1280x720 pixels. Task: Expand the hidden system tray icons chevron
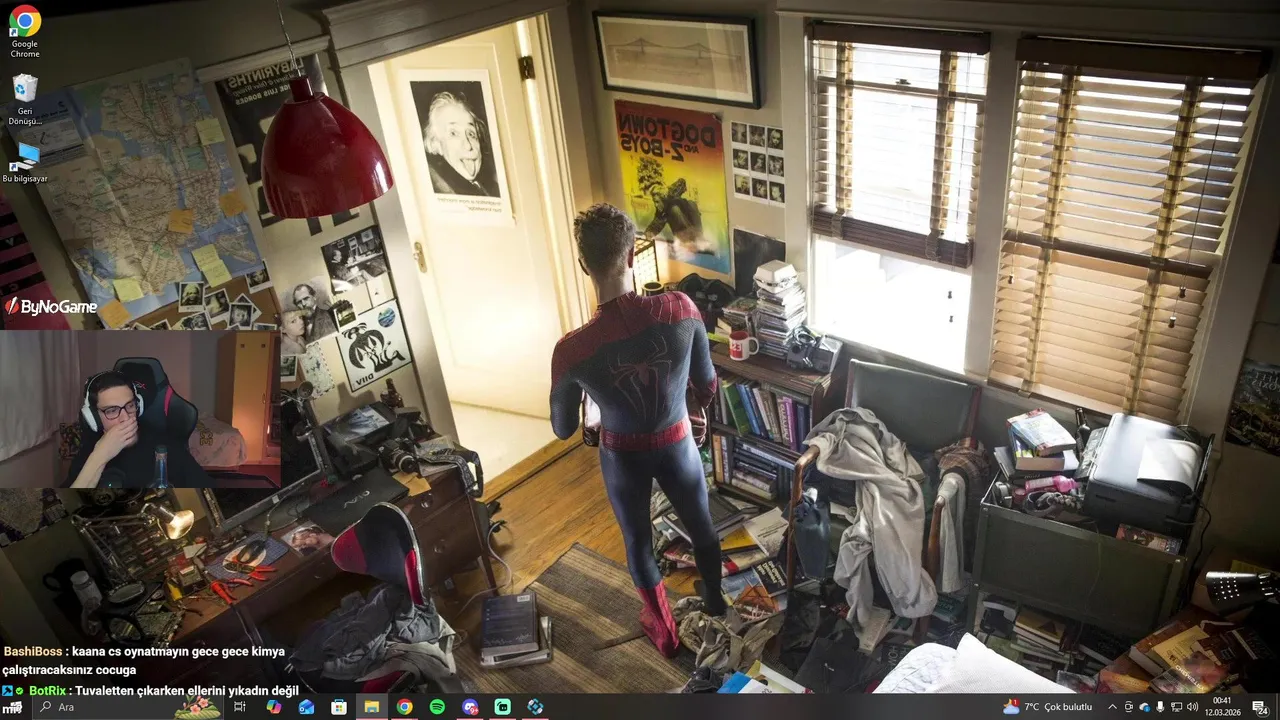pos(1112,707)
